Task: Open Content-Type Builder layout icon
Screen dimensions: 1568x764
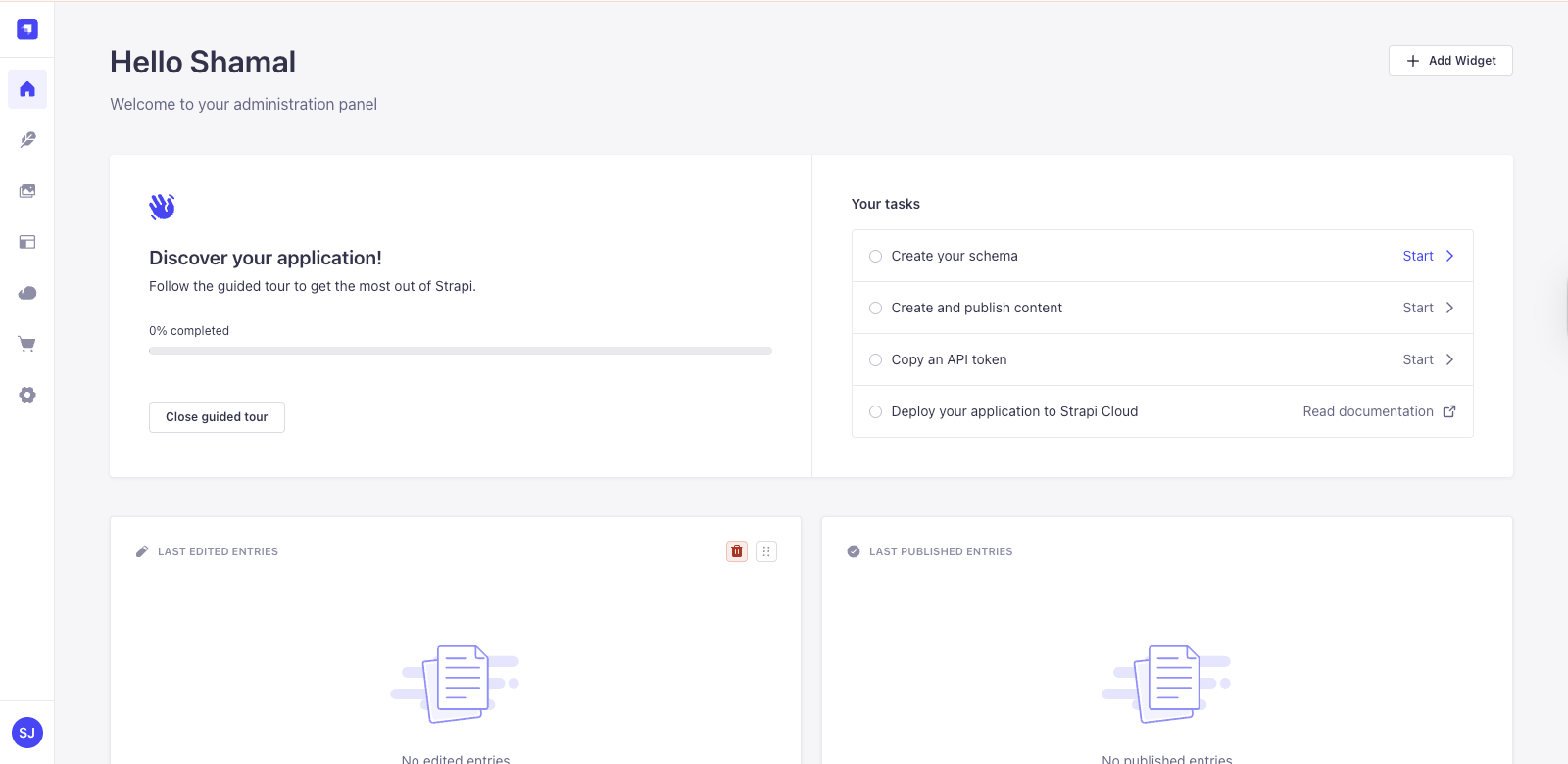Action: click(x=27, y=242)
